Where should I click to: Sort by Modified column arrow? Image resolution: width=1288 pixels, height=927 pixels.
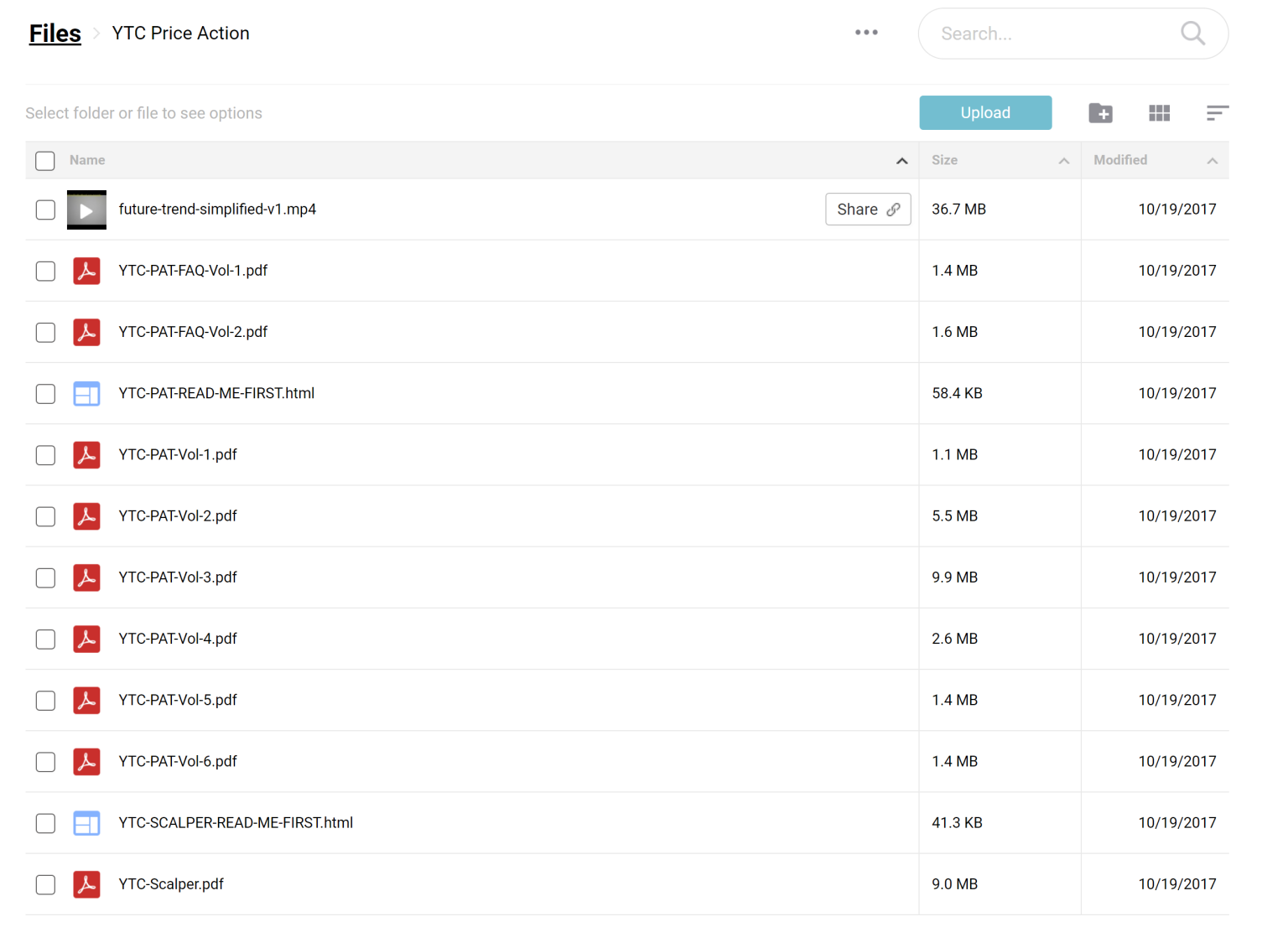pos(1212,161)
